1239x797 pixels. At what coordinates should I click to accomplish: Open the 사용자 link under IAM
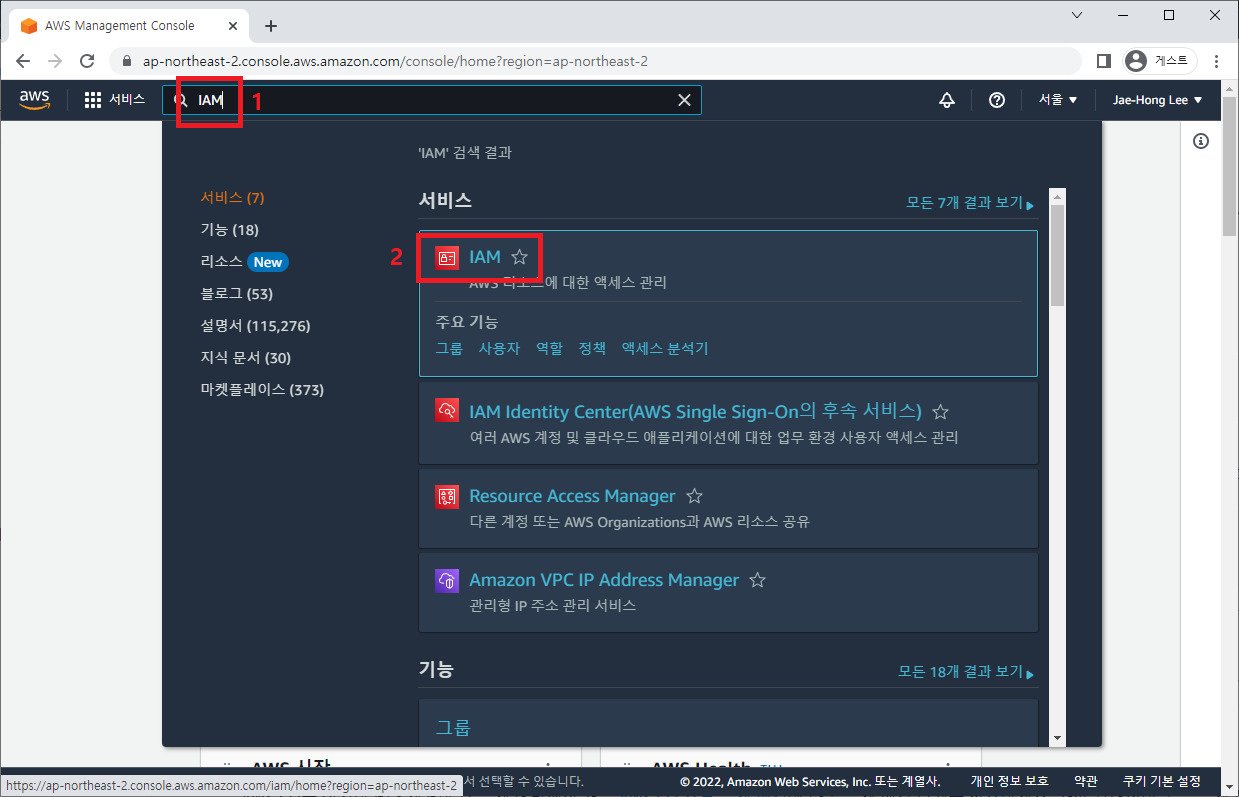(499, 348)
